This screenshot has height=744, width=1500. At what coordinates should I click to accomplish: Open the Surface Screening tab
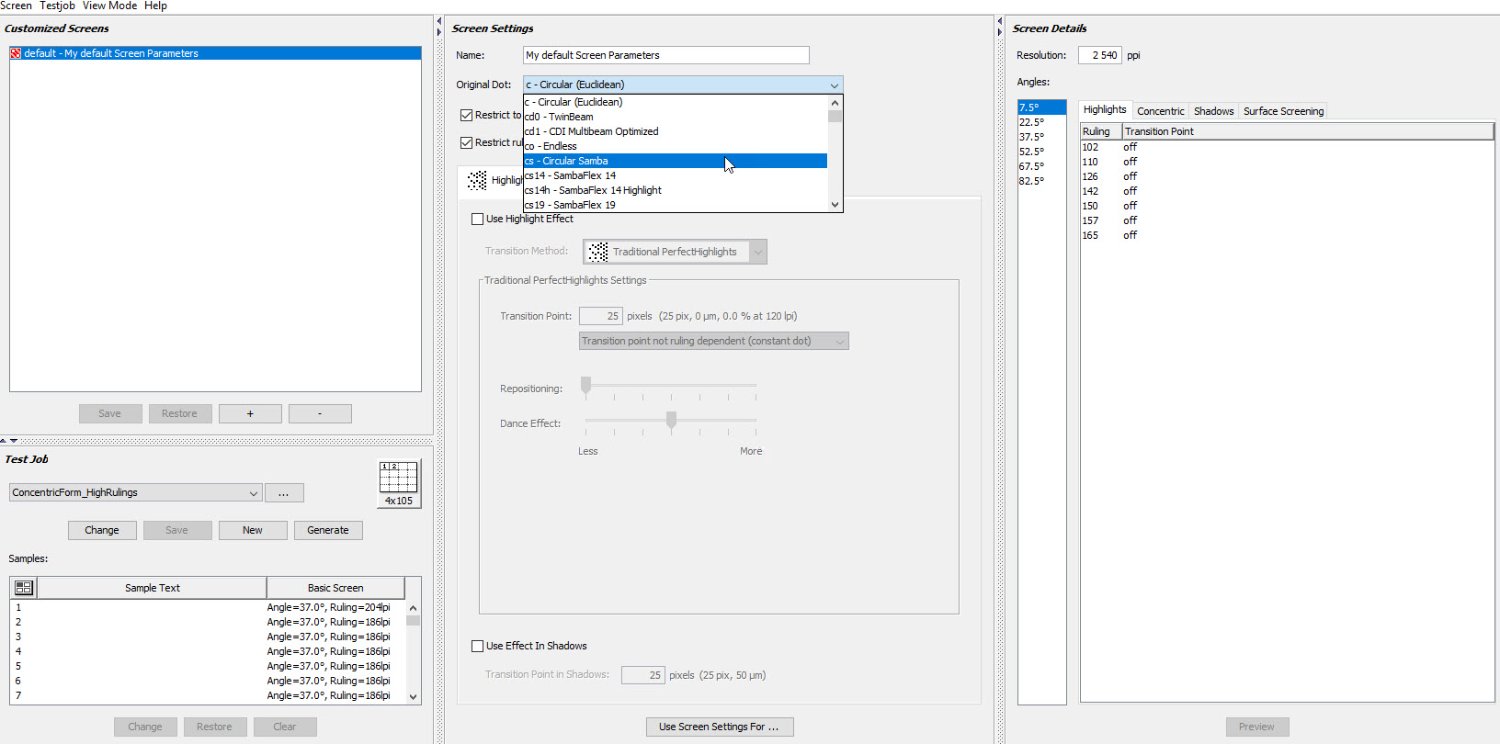pyautogui.click(x=1284, y=111)
